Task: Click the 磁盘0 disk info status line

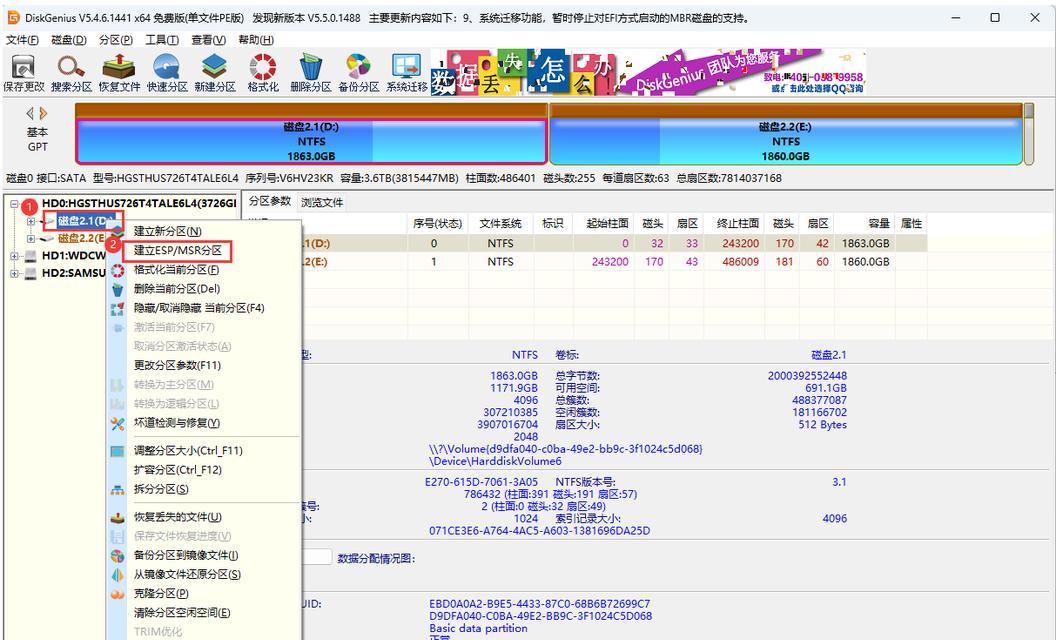Action: 393,179
